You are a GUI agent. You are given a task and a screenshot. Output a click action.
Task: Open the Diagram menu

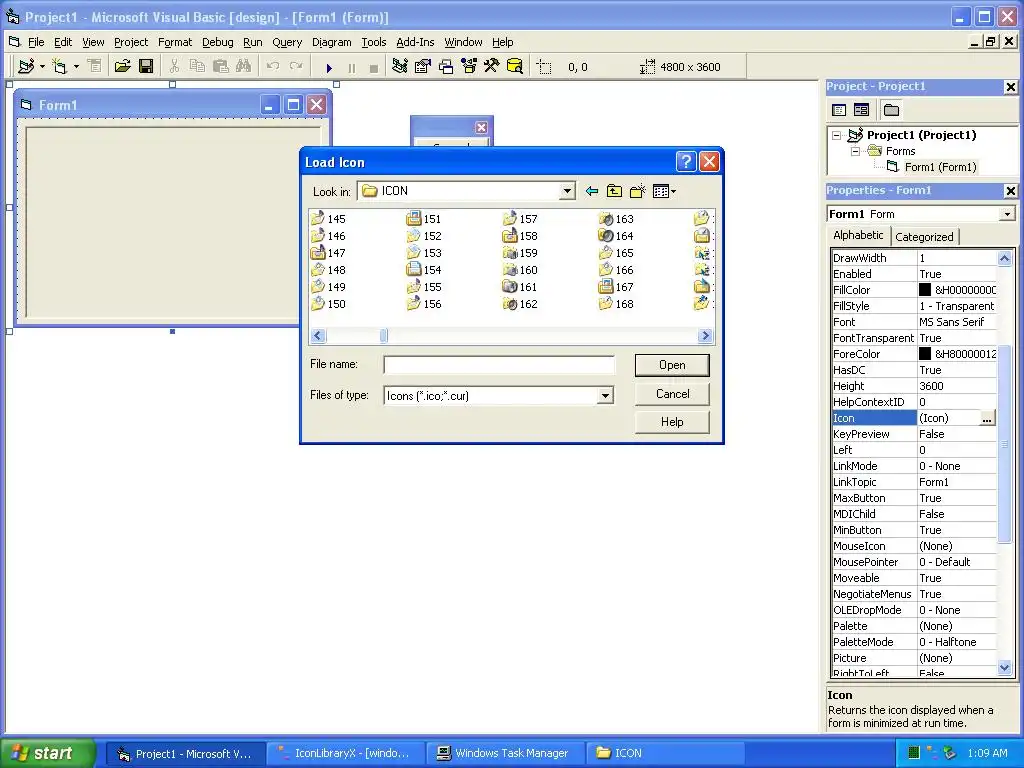pyautogui.click(x=332, y=42)
